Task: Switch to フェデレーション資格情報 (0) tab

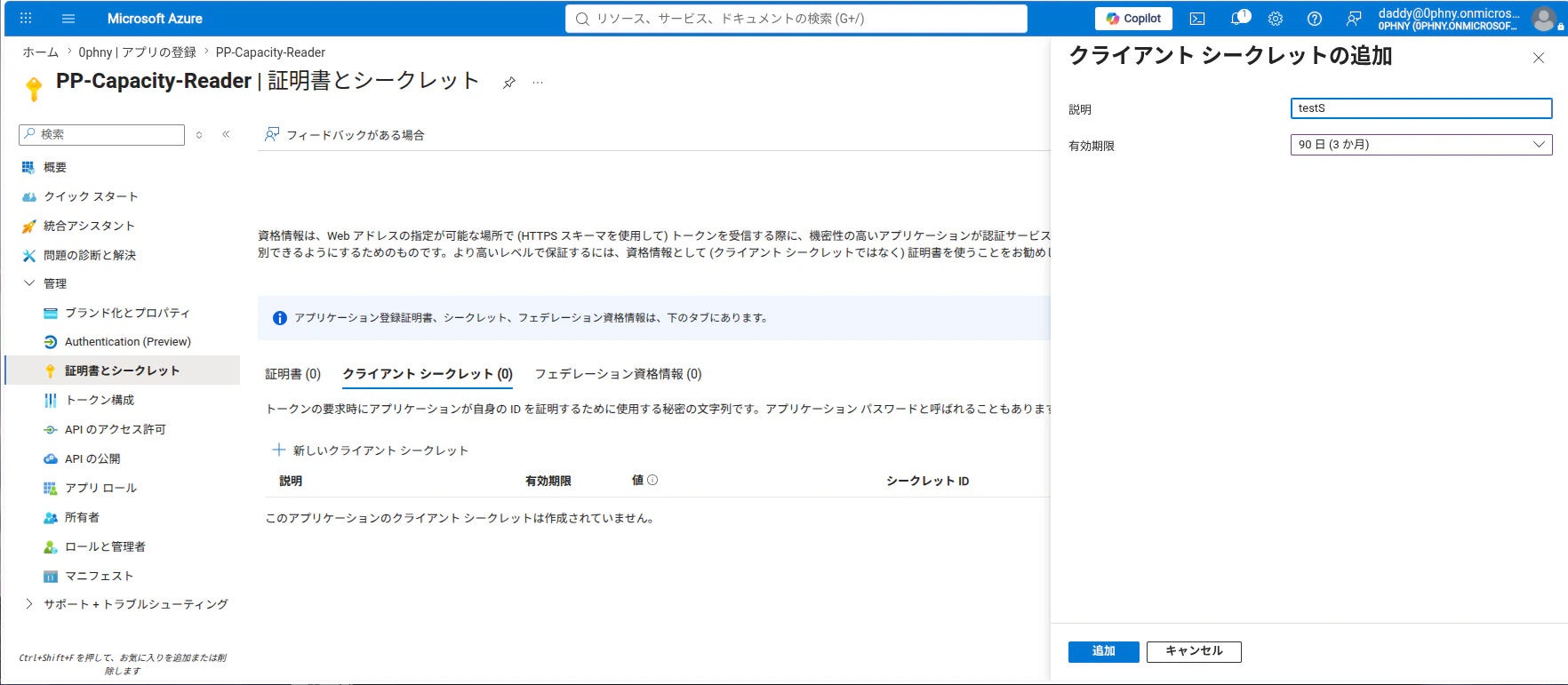Action: point(618,374)
